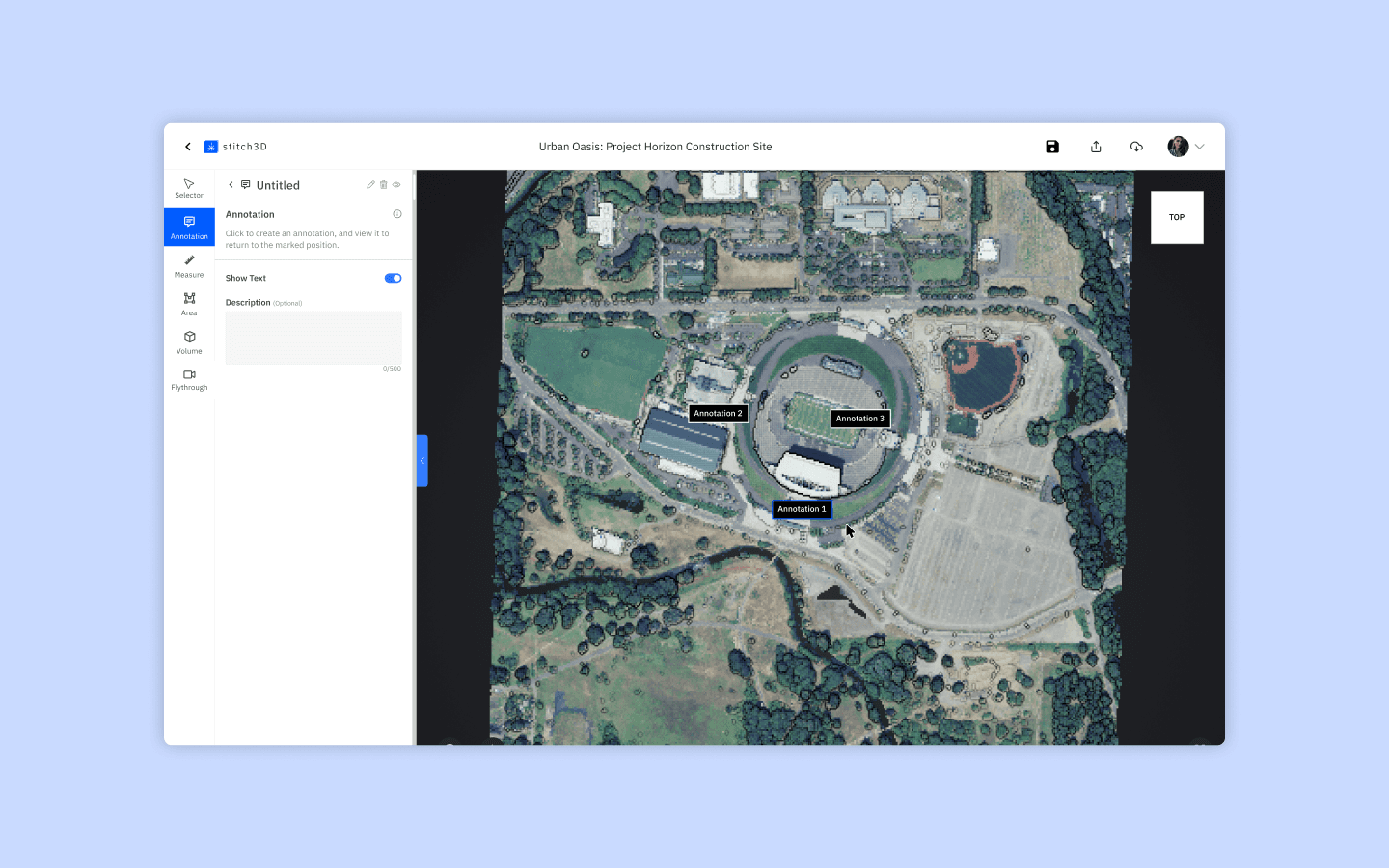Click the 0/500 character counter
Viewport: 1389px width, 868px height.
[392, 369]
